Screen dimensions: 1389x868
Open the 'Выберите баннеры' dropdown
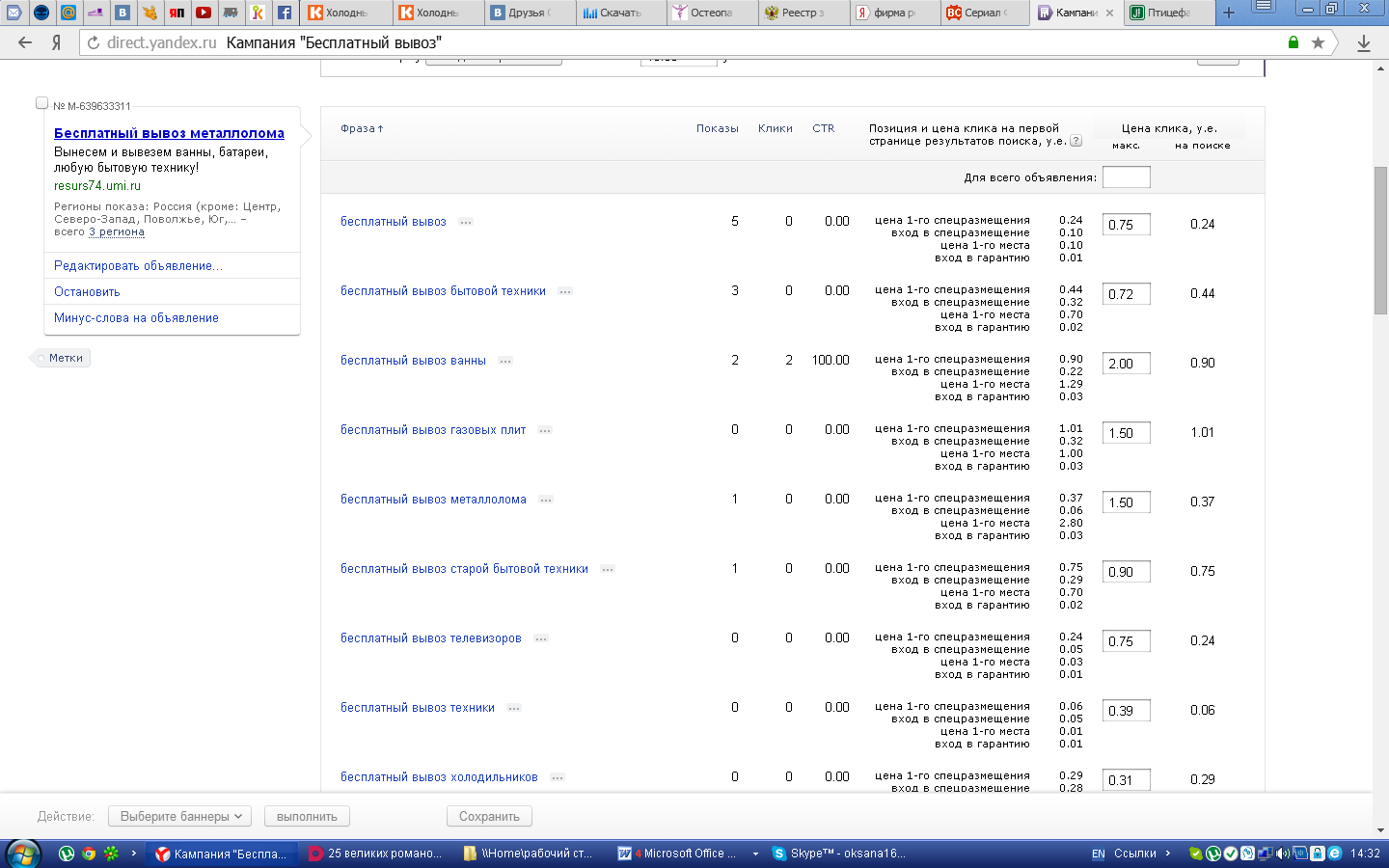pyautogui.click(x=179, y=816)
